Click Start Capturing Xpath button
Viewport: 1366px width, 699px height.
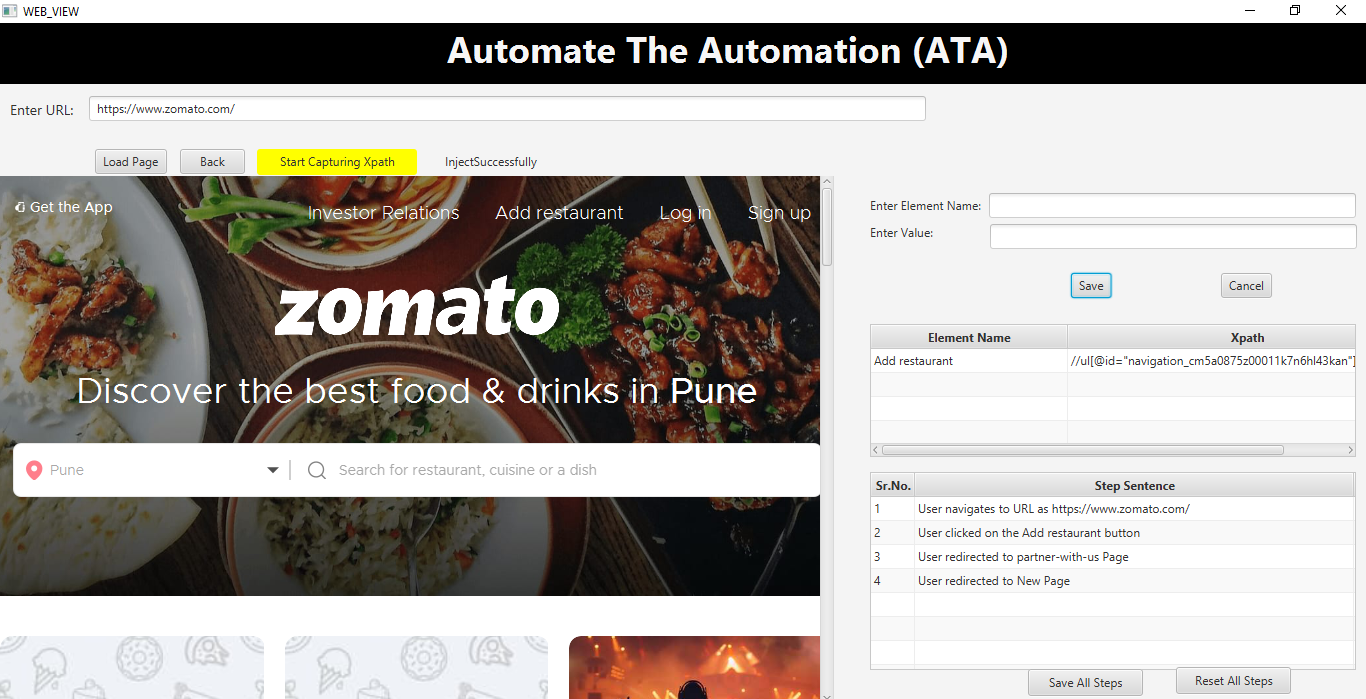pos(337,162)
